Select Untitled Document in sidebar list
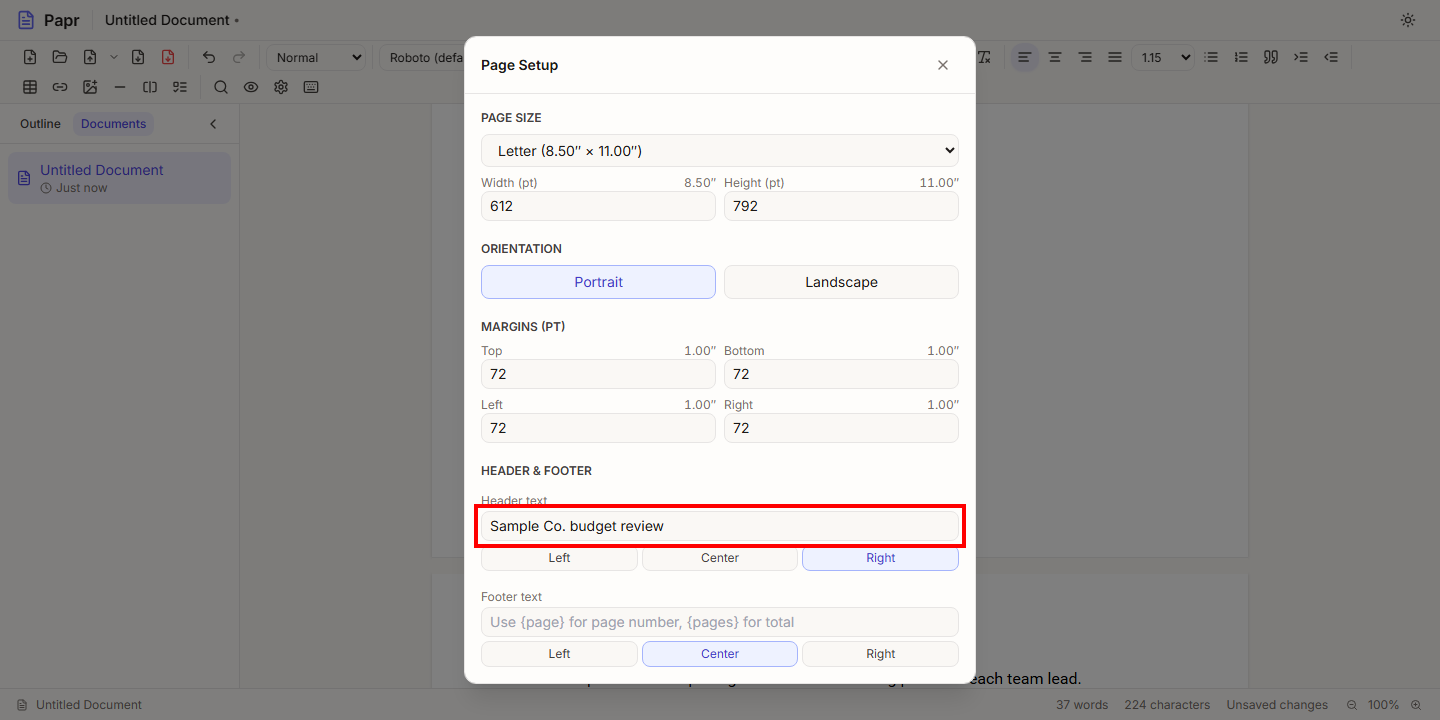The image size is (1440, 720). pos(119,178)
